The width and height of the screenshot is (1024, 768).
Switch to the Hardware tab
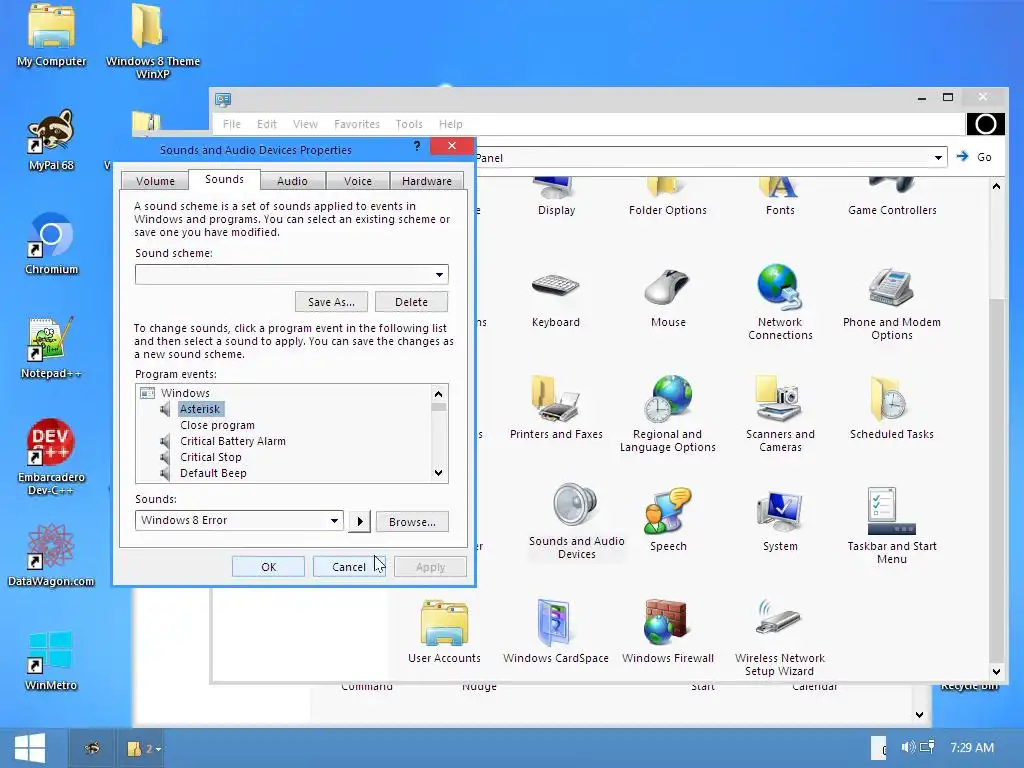(426, 181)
